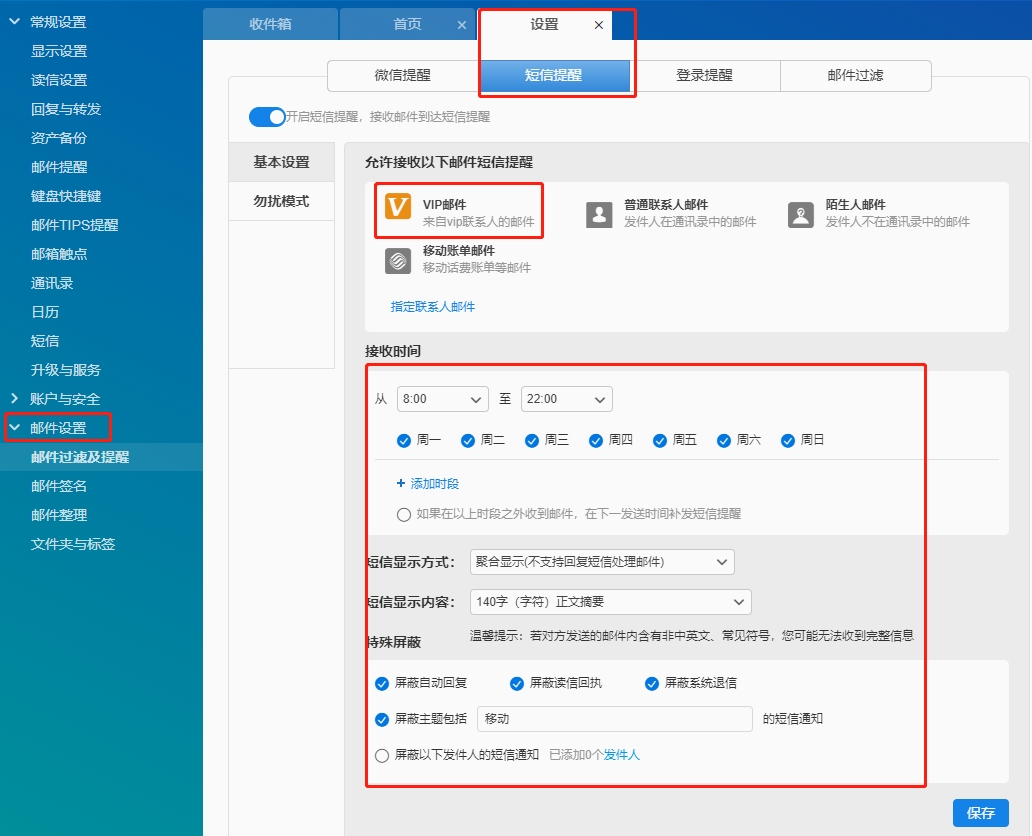
Task: Collapse the 常规设置 section
Action: pyautogui.click(x=14, y=22)
